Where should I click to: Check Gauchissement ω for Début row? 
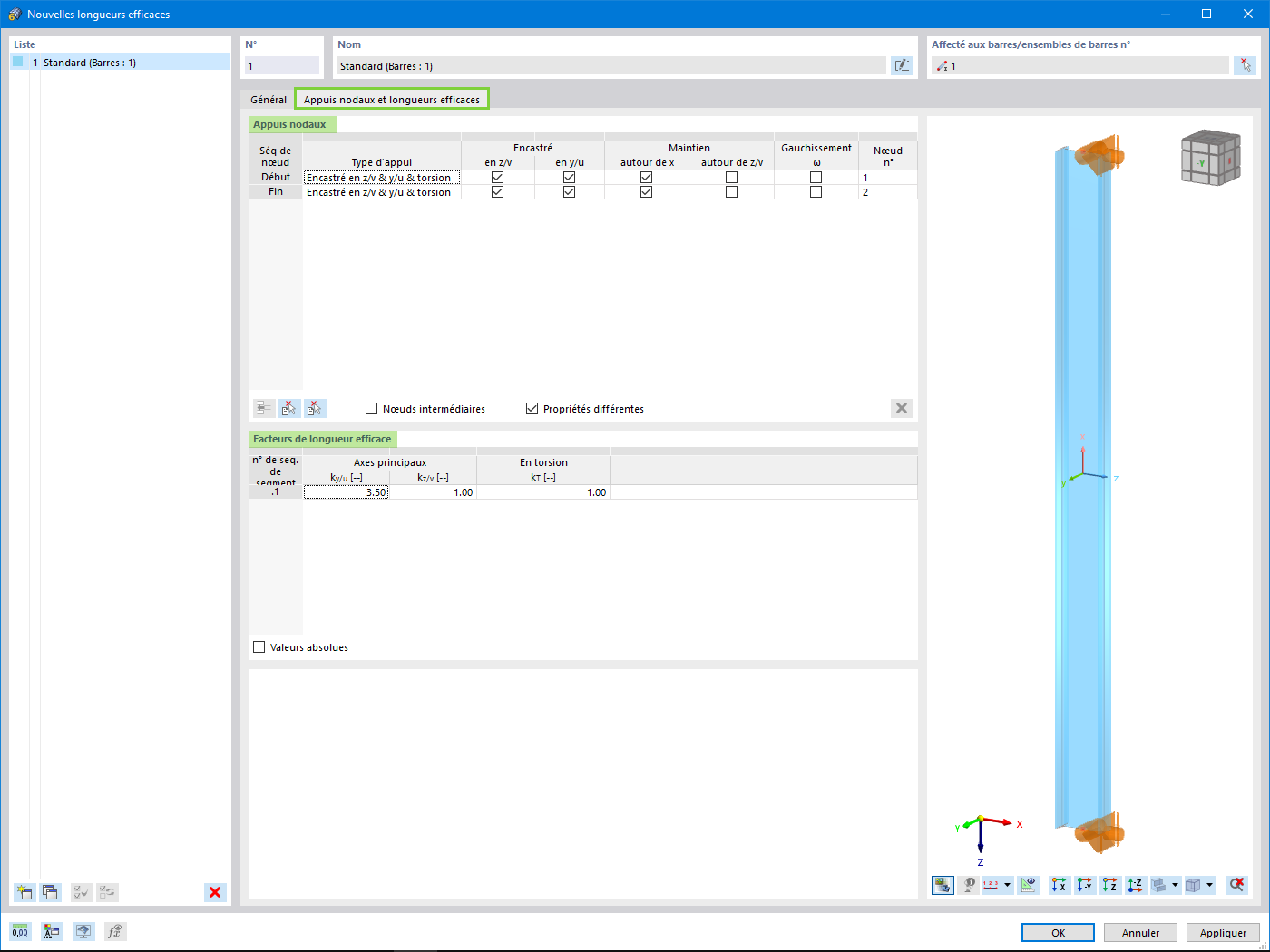click(x=816, y=178)
